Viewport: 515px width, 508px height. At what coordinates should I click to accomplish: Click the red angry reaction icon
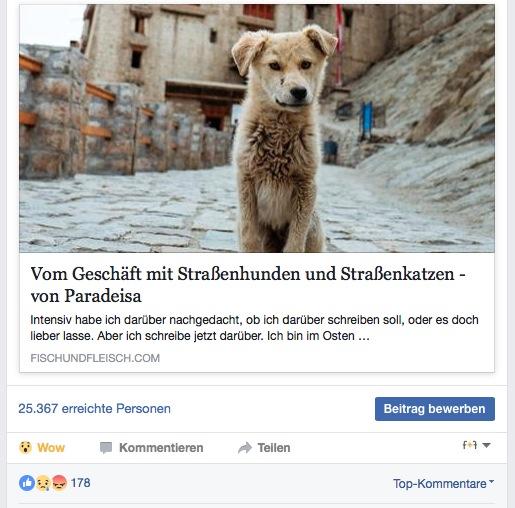(x=59, y=483)
